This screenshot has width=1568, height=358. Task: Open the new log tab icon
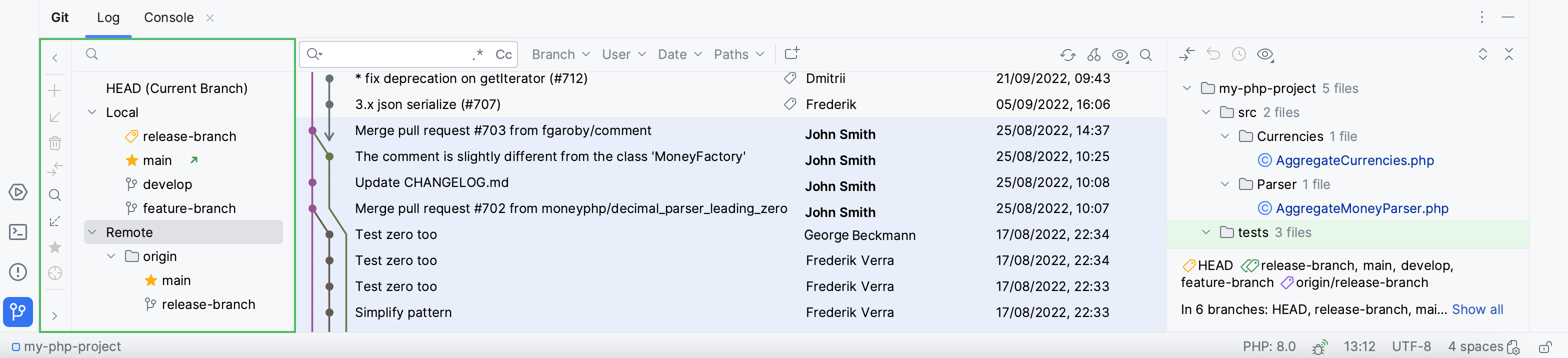791,53
